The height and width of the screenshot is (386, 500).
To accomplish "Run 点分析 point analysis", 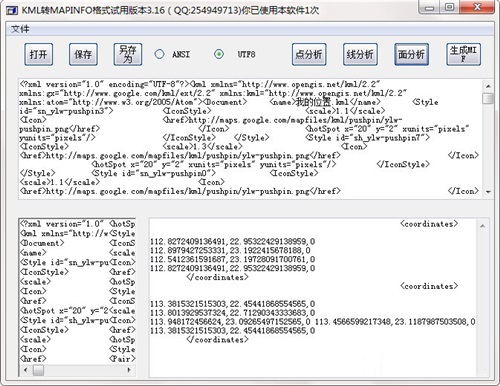I will 309,54.
